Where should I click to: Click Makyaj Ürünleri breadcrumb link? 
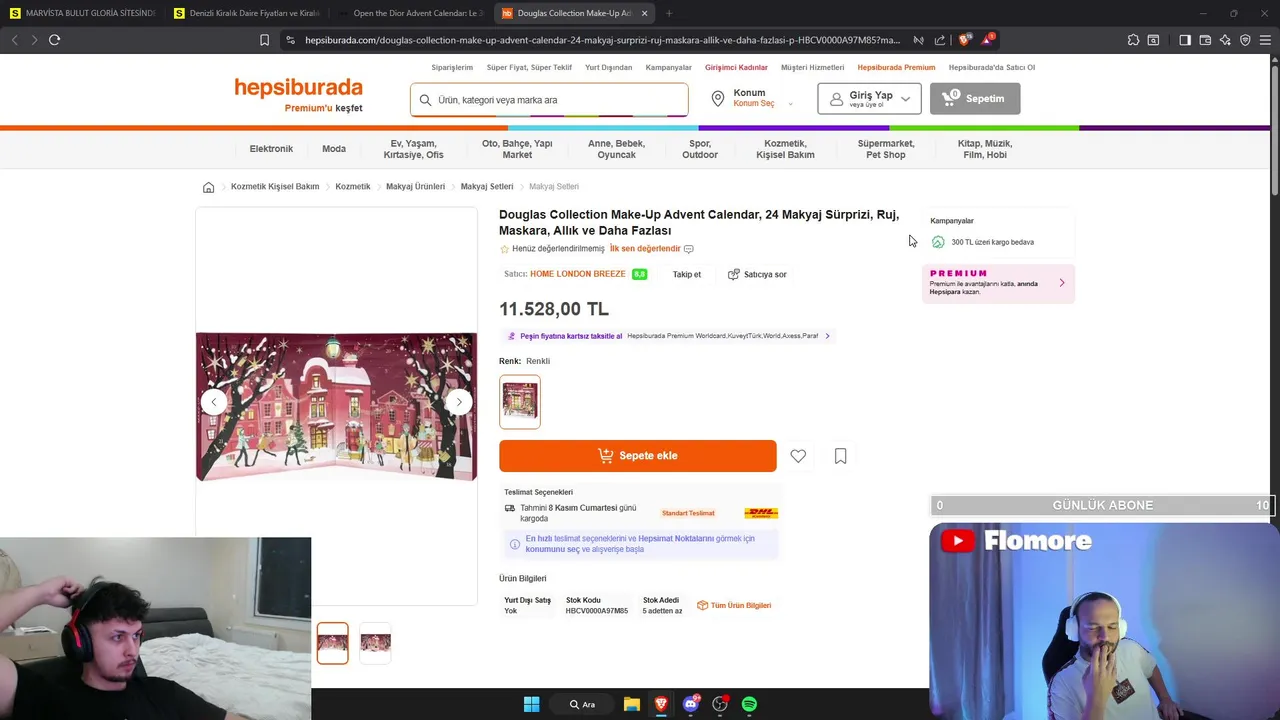pos(415,187)
